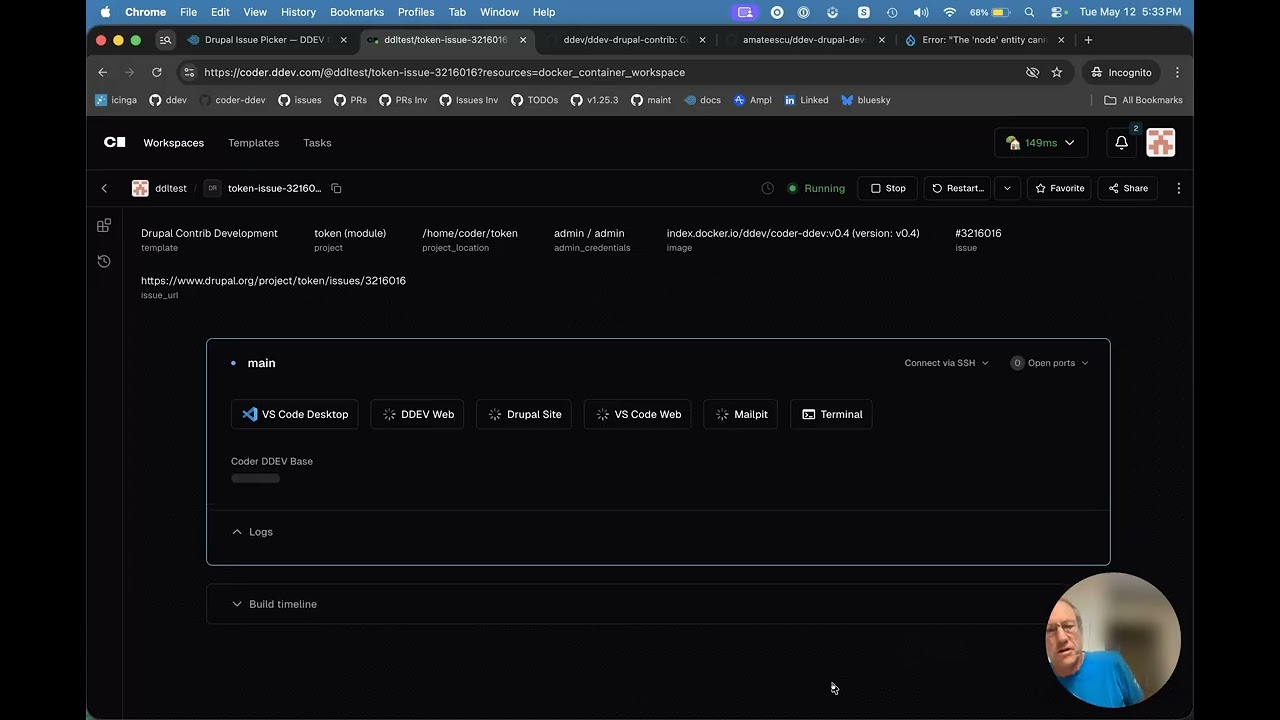Image resolution: width=1280 pixels, height=720 pixels.
Task: Click the Incognito indicator
Action: [x=1121, y=72]
